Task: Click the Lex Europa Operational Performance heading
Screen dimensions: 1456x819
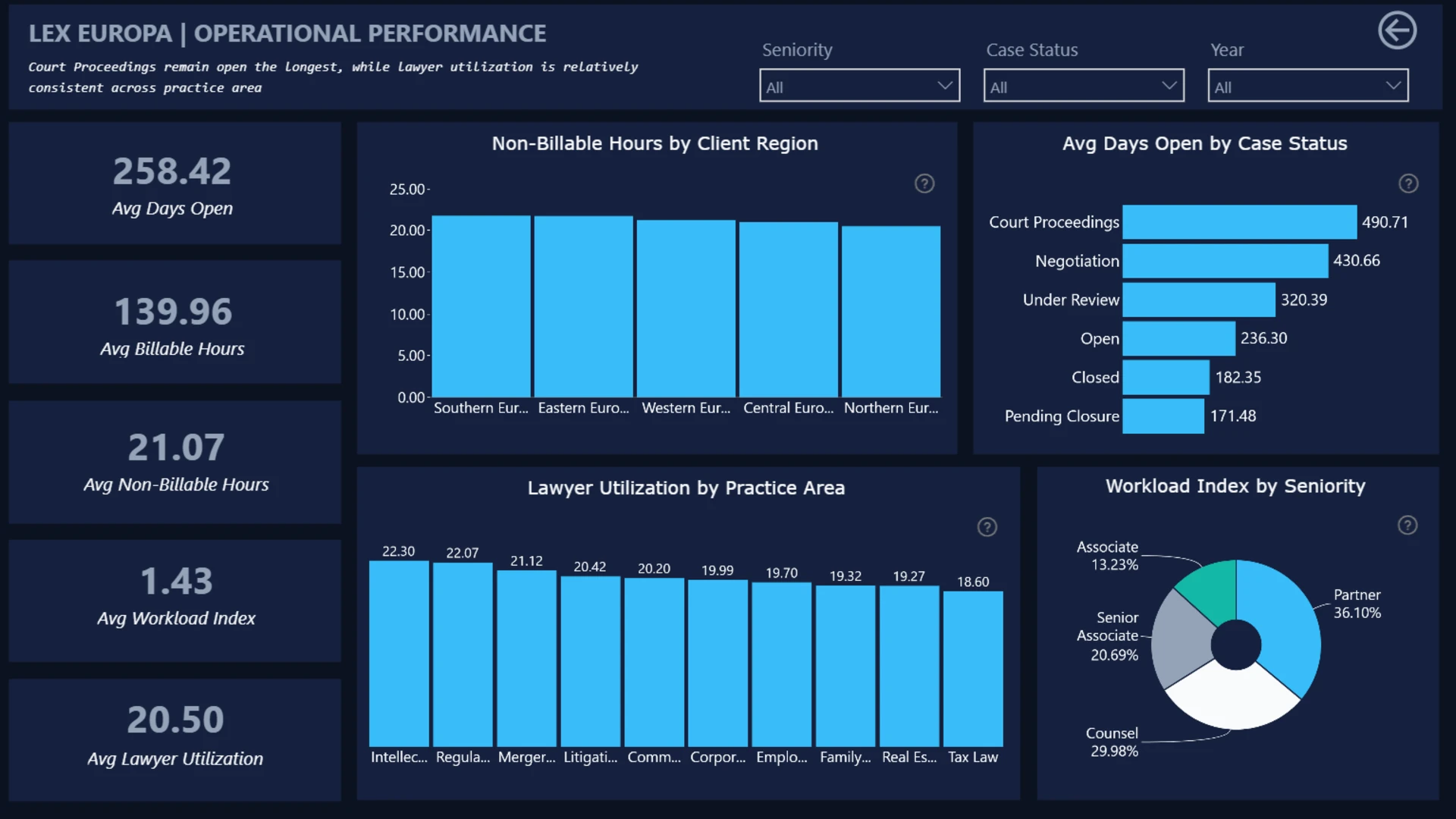Action: pyautogui.click(x=287, y=33)
